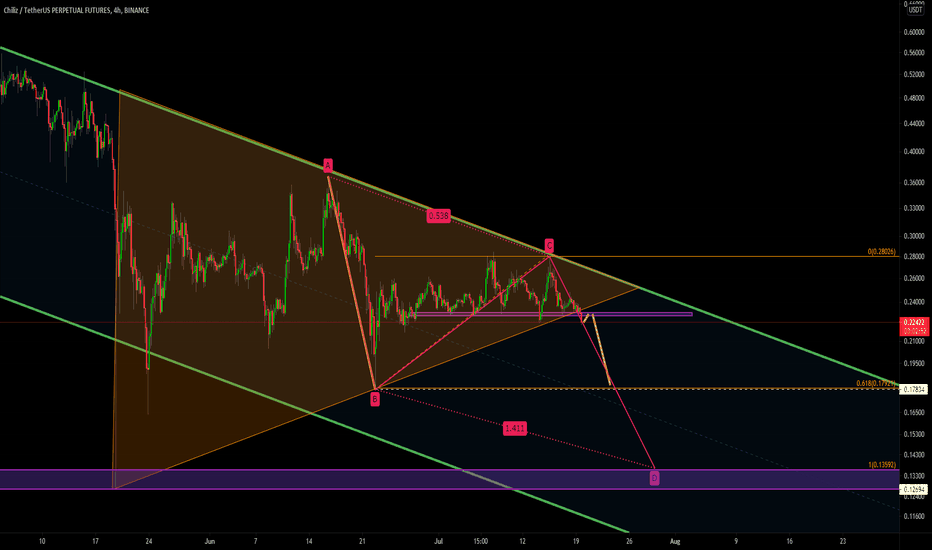This screenshot has width=932, height=550.
Task: Click the 0.19500 price axis value
Action: (x=914, y=363)
